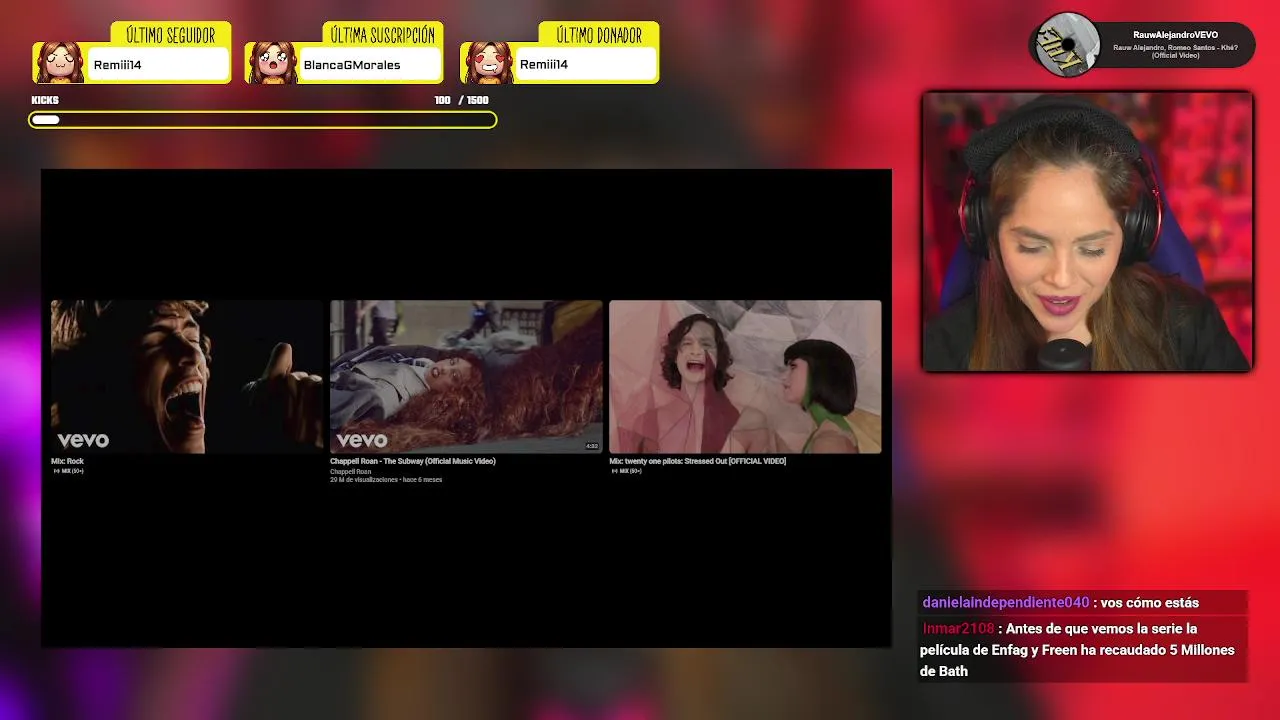The height and width of the screenshot is (720, 1280).
Task: Click the MIX (50+) badge under Mix: Rock
Action: click(x=68, y=471)
